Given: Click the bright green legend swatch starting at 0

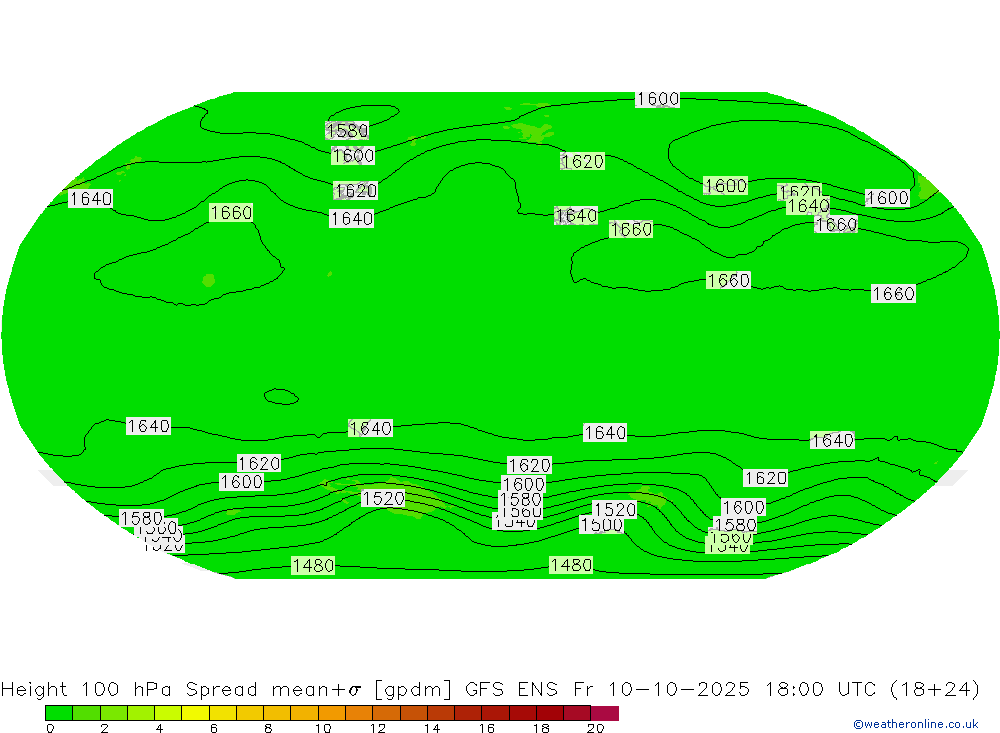Looking at the screenshot, I should (x=59, y=713).
